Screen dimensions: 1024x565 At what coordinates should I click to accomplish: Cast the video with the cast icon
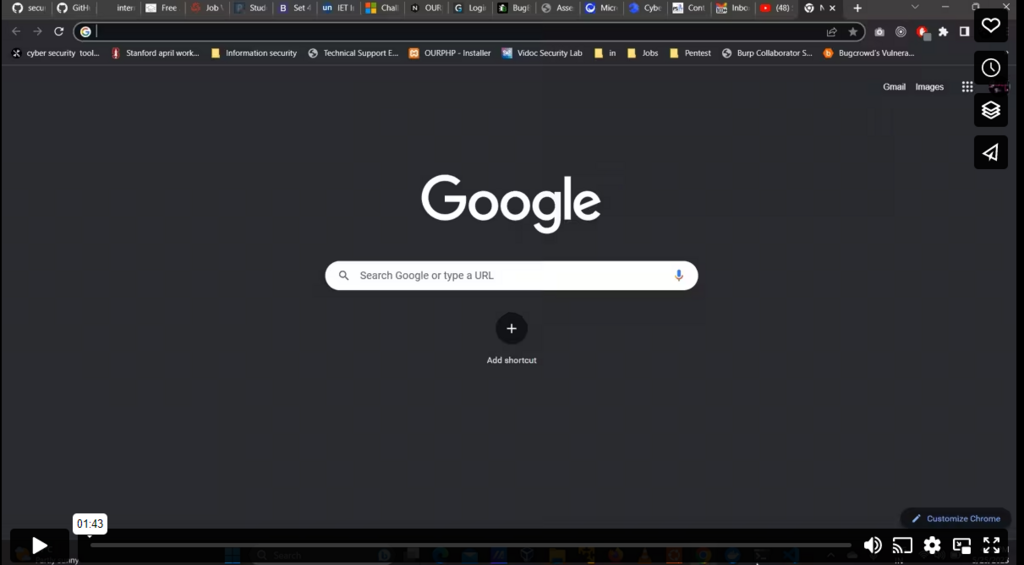click(903, 545)
